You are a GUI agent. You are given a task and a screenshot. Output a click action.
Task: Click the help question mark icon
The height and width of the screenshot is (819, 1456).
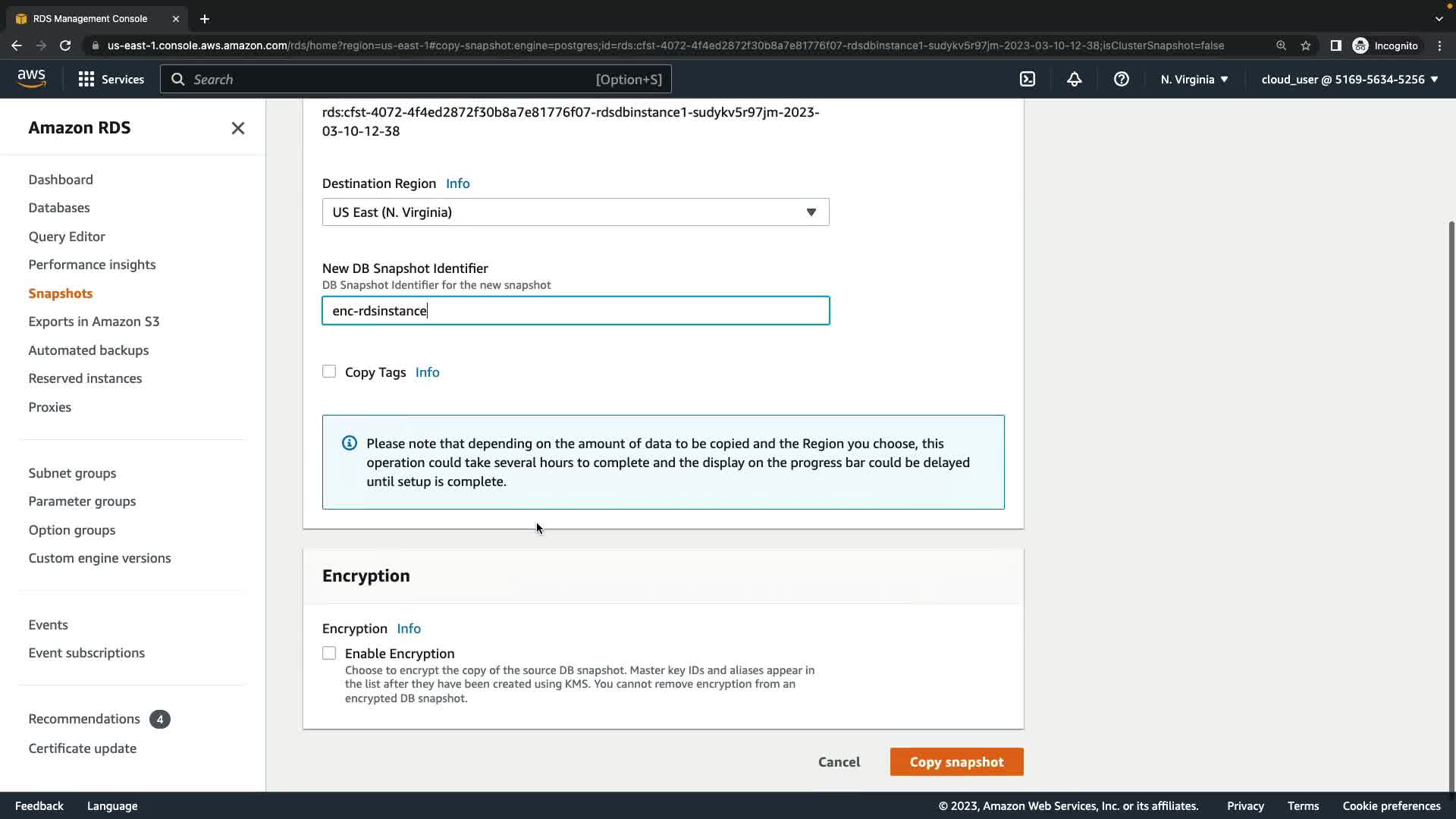point(1121,79)
